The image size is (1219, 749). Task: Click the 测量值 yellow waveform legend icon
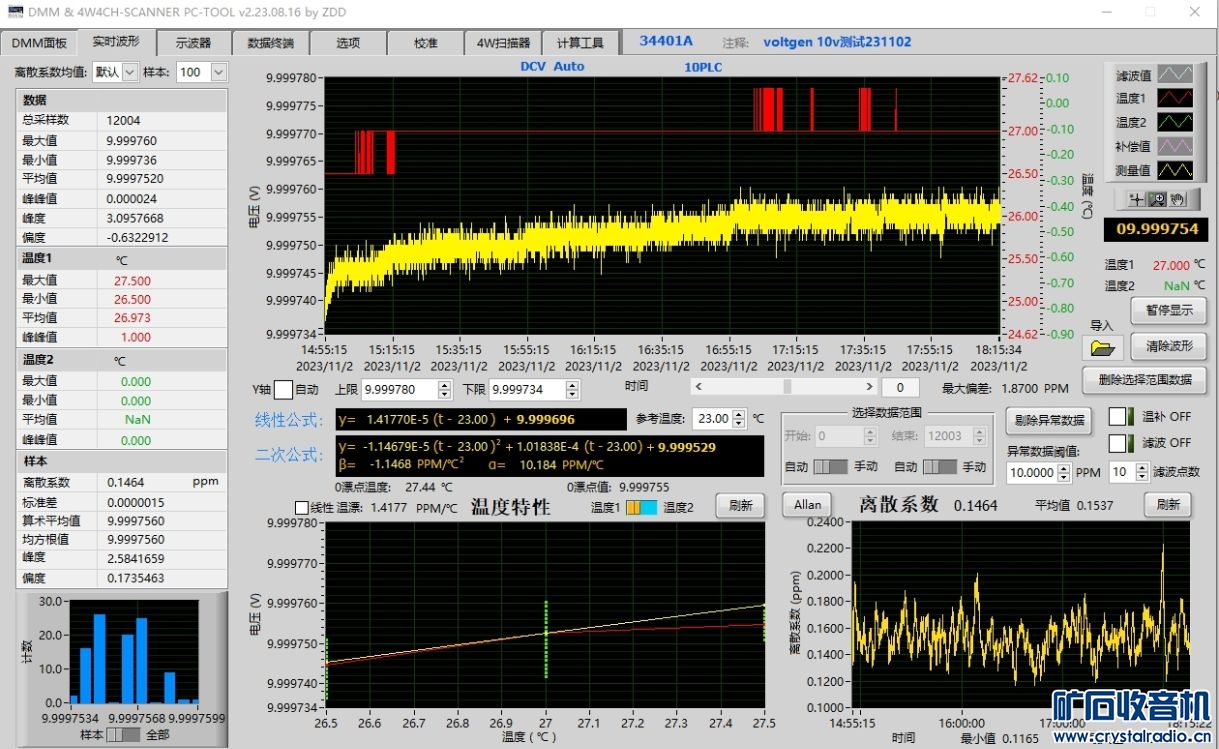click(x=1175, y=170)
